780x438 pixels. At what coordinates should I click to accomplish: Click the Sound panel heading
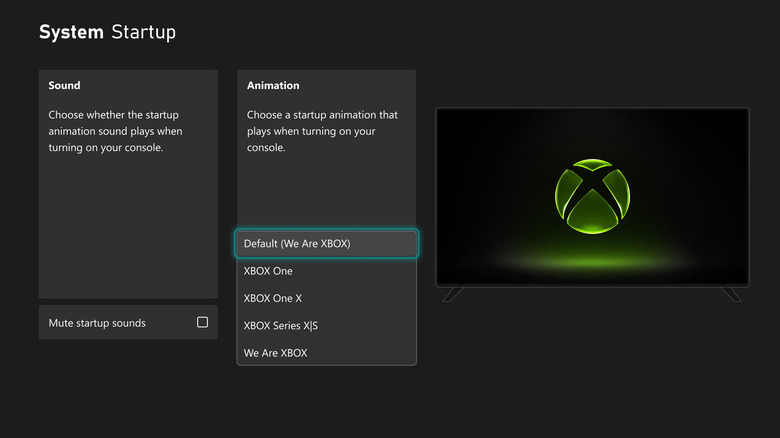point(64,85)
